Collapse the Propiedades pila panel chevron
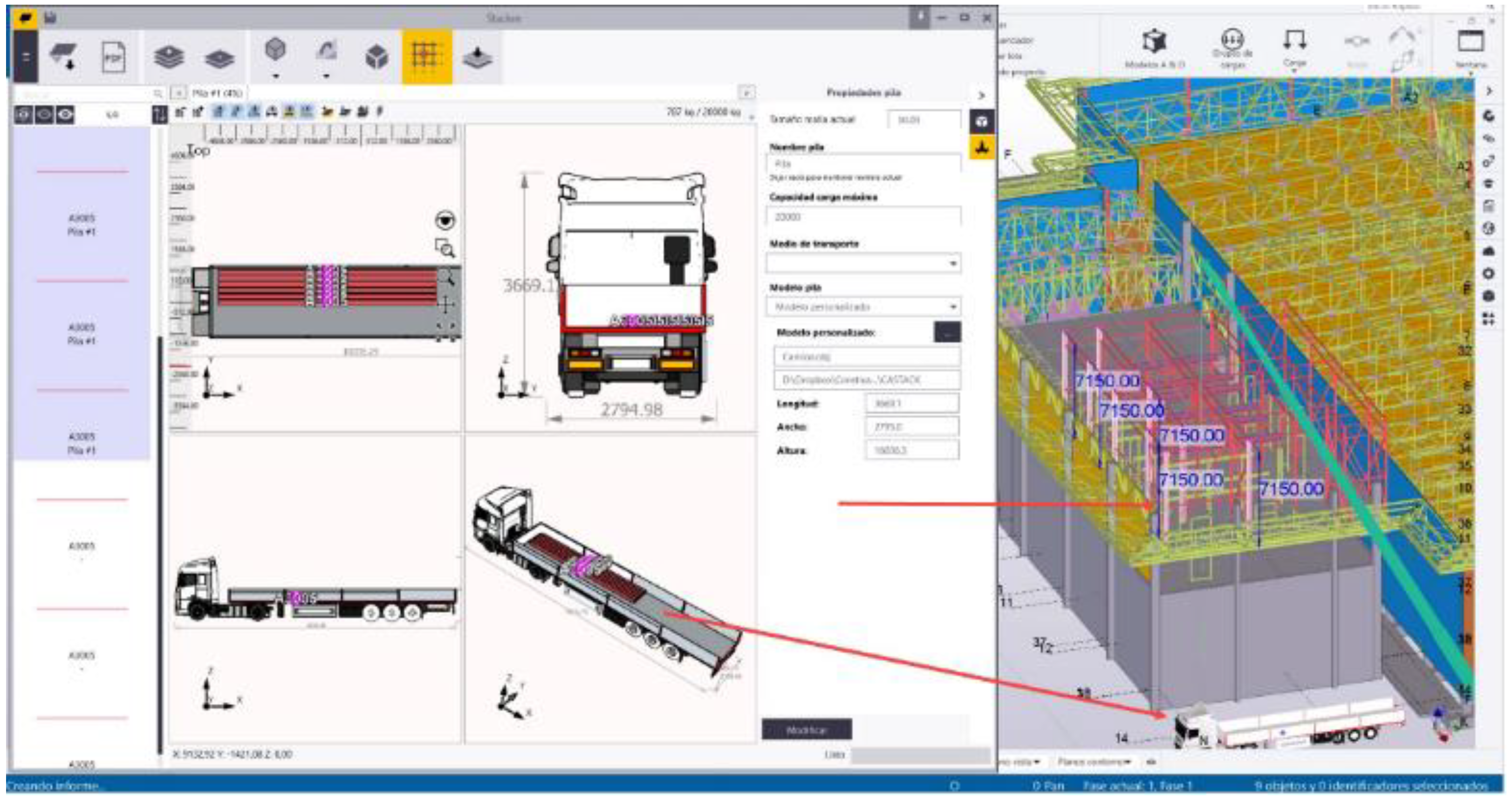1512x799 pixels. [981, 95]
